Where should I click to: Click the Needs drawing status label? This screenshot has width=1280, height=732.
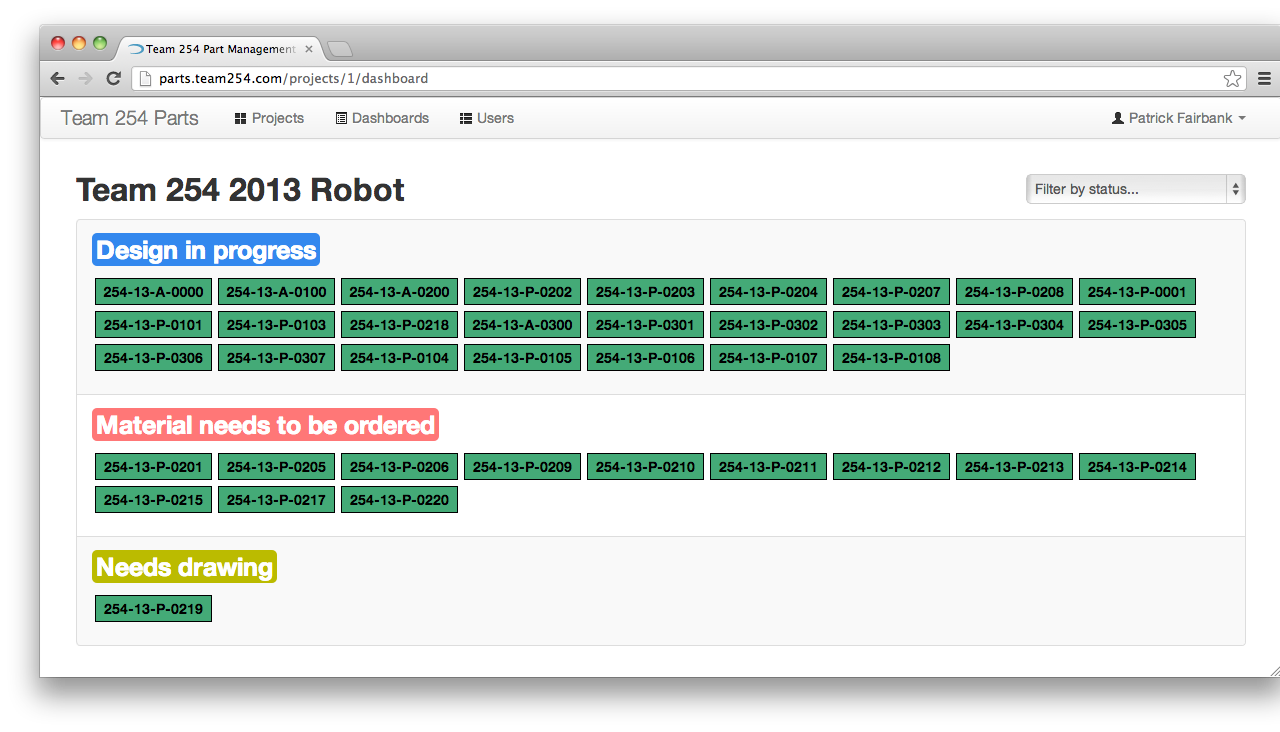click(184, 567)
